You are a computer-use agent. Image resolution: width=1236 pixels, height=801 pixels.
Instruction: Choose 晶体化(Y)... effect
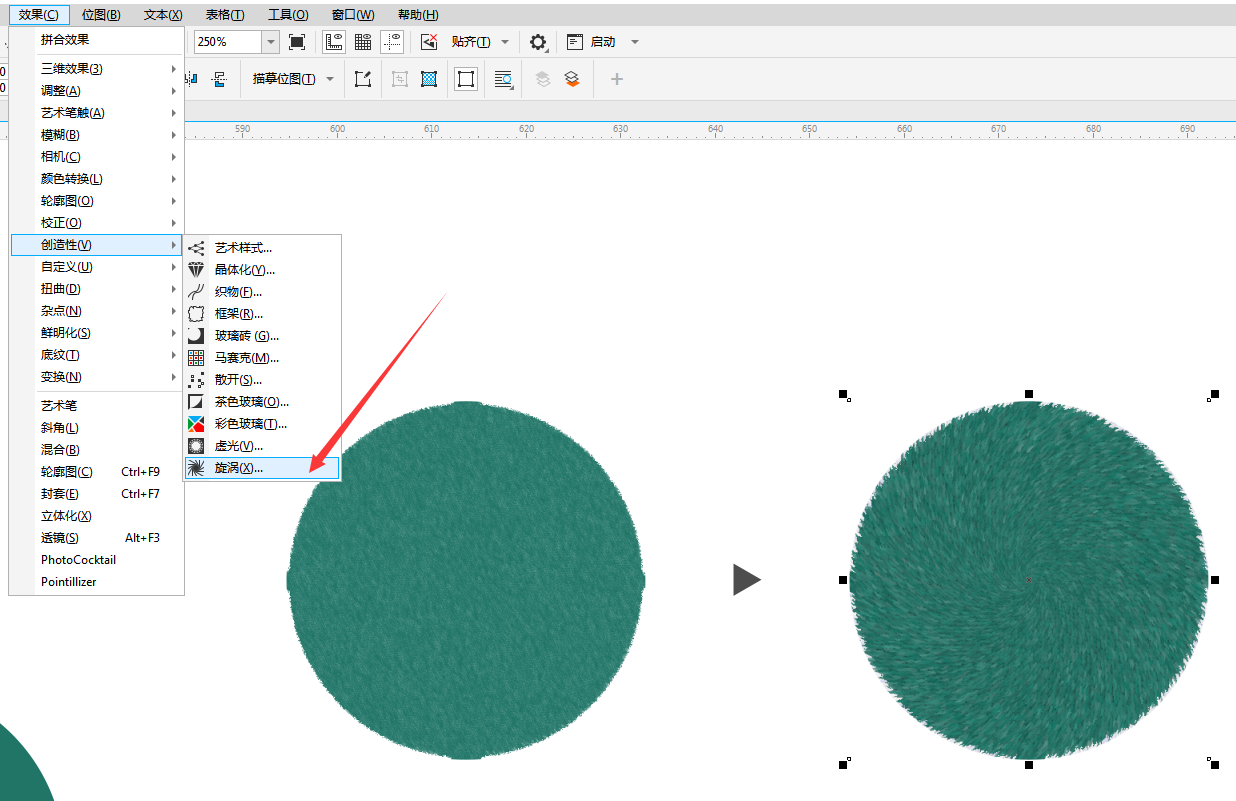click(262, 270)
